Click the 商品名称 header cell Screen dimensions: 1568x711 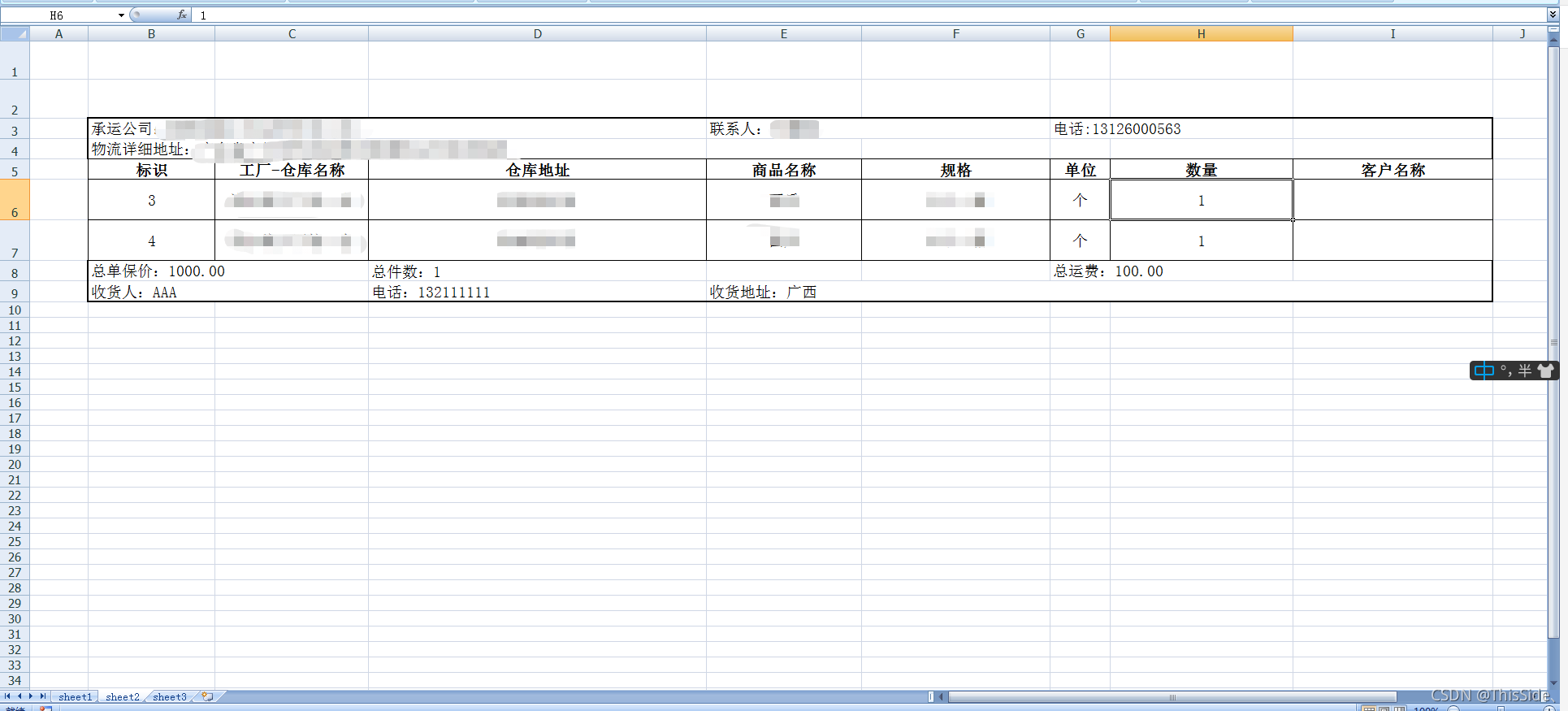pyautogui.click(x=784, y=170)
